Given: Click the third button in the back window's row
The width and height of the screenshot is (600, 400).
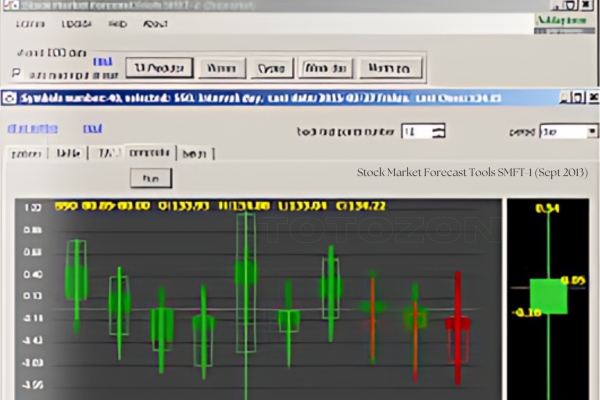Looking at the screenshot, I should 272,69.
